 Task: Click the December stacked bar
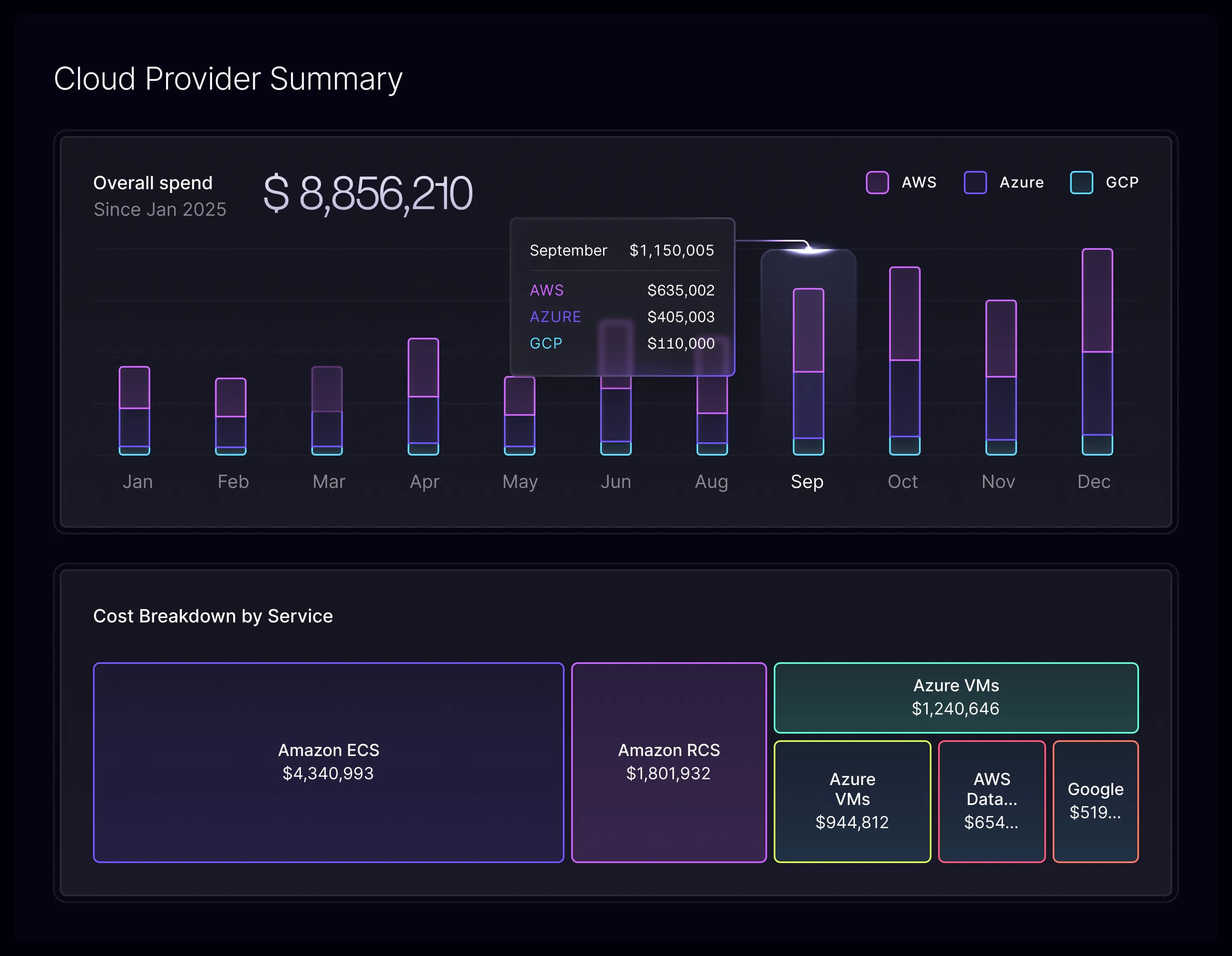(x=1097, y=351)
